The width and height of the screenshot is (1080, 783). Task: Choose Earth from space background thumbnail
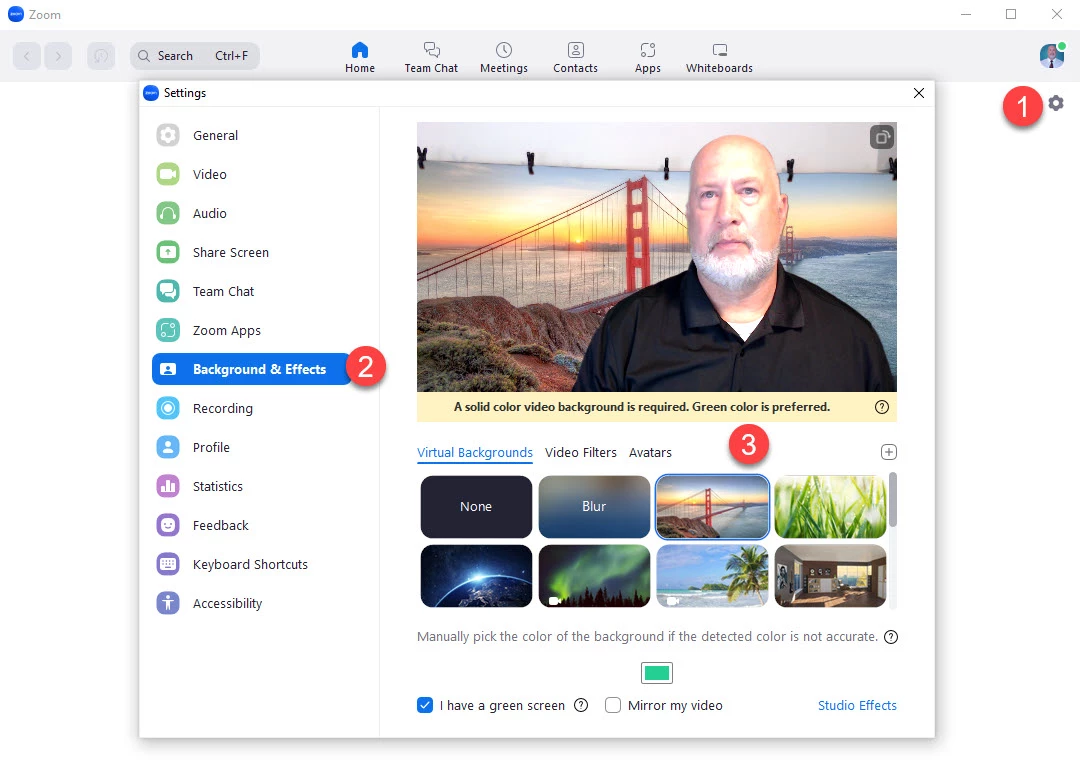pos(476,576)
